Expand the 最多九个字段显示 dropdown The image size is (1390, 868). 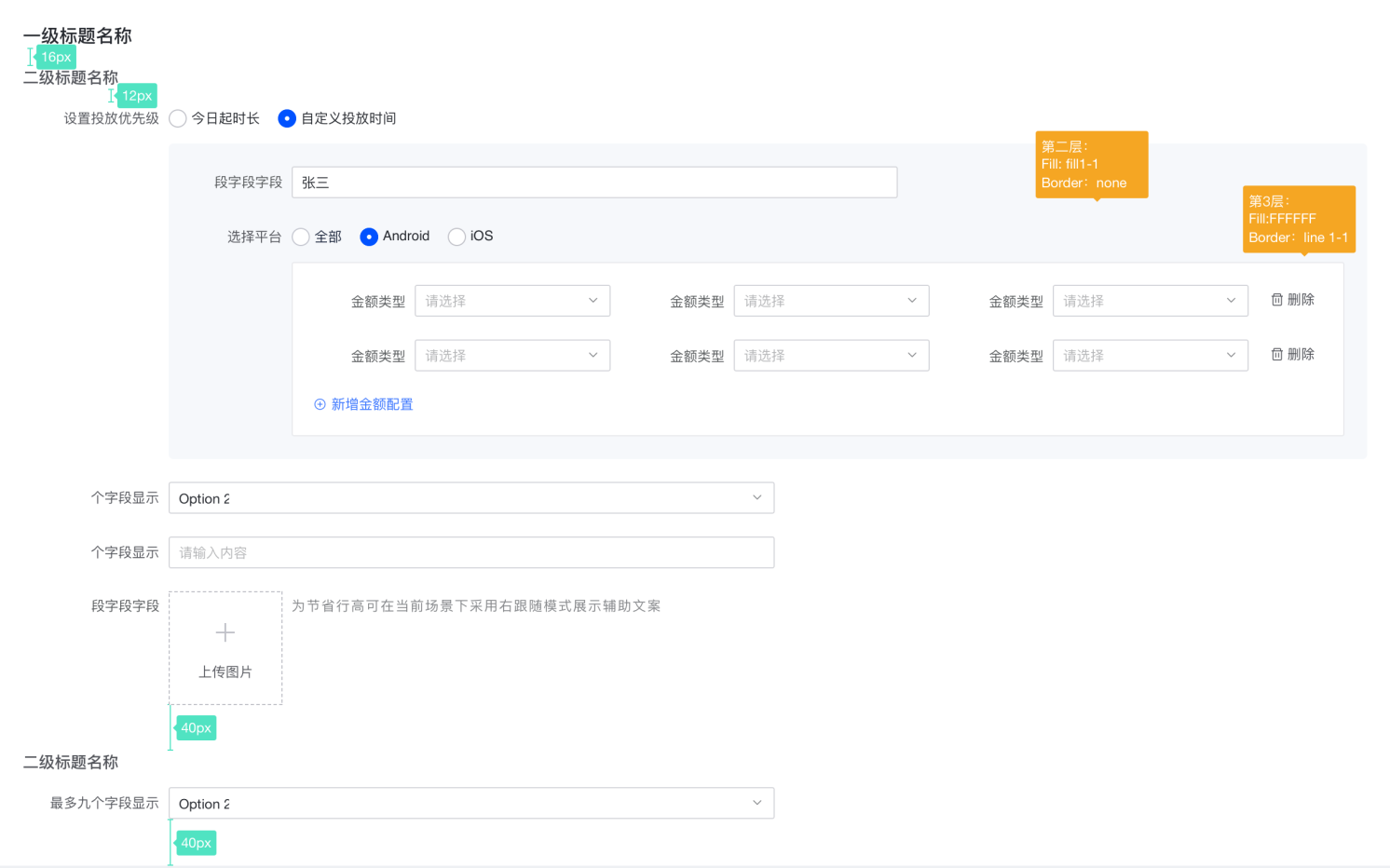[471, 804]
